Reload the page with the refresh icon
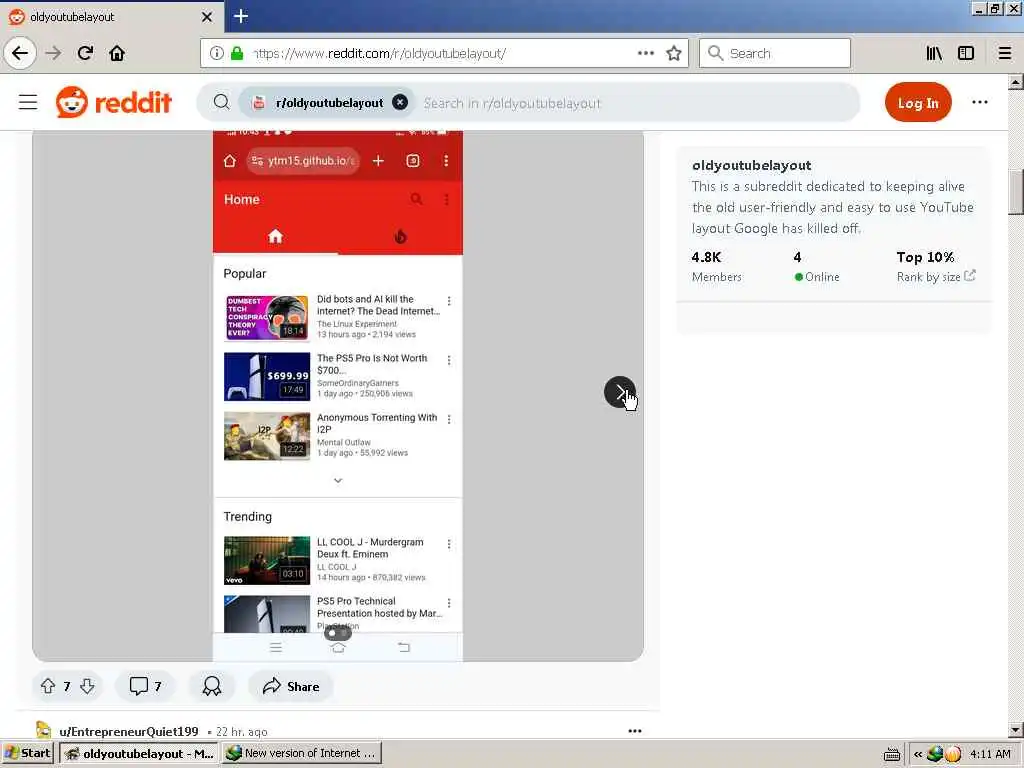Screen dimensions: 1024x768 tap(85, 53)
